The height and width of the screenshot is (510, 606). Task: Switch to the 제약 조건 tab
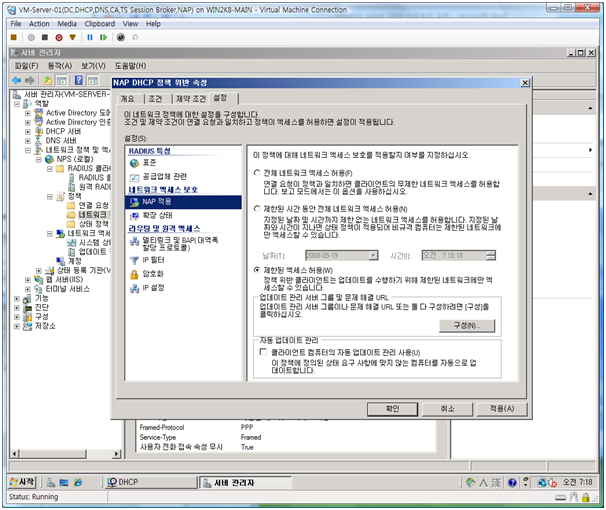[191, 99]
